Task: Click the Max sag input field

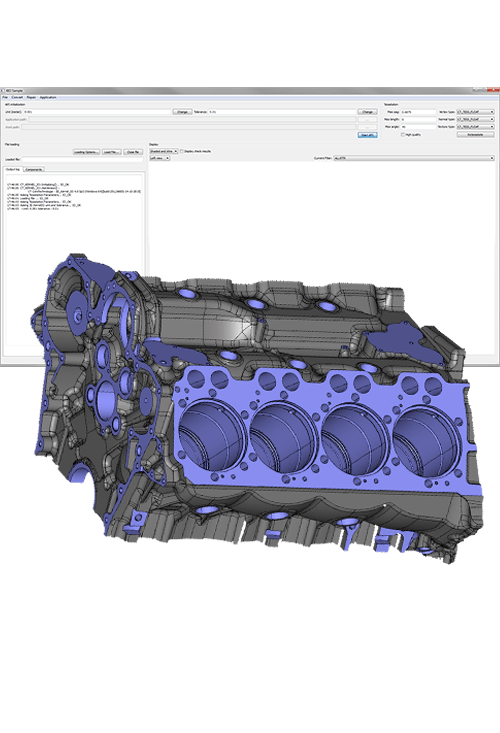Action: (x=418, y=112)
